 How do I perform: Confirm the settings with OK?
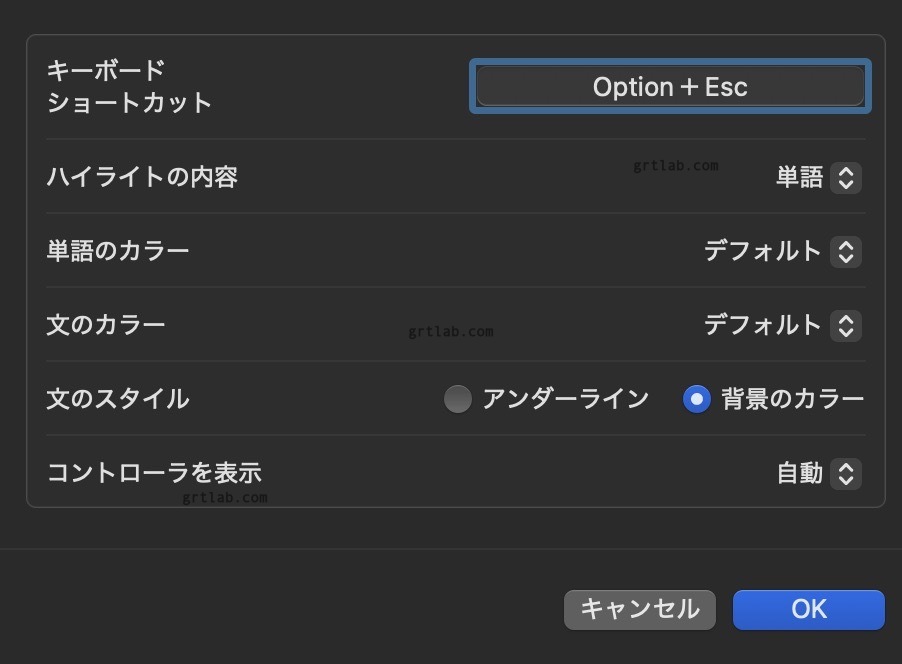pyautogui.click(x=808, y=610)
